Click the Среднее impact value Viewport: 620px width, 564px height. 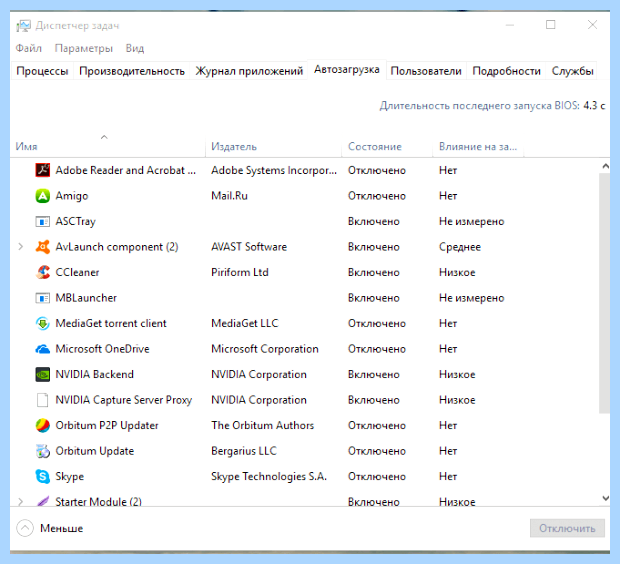(460, 247)
